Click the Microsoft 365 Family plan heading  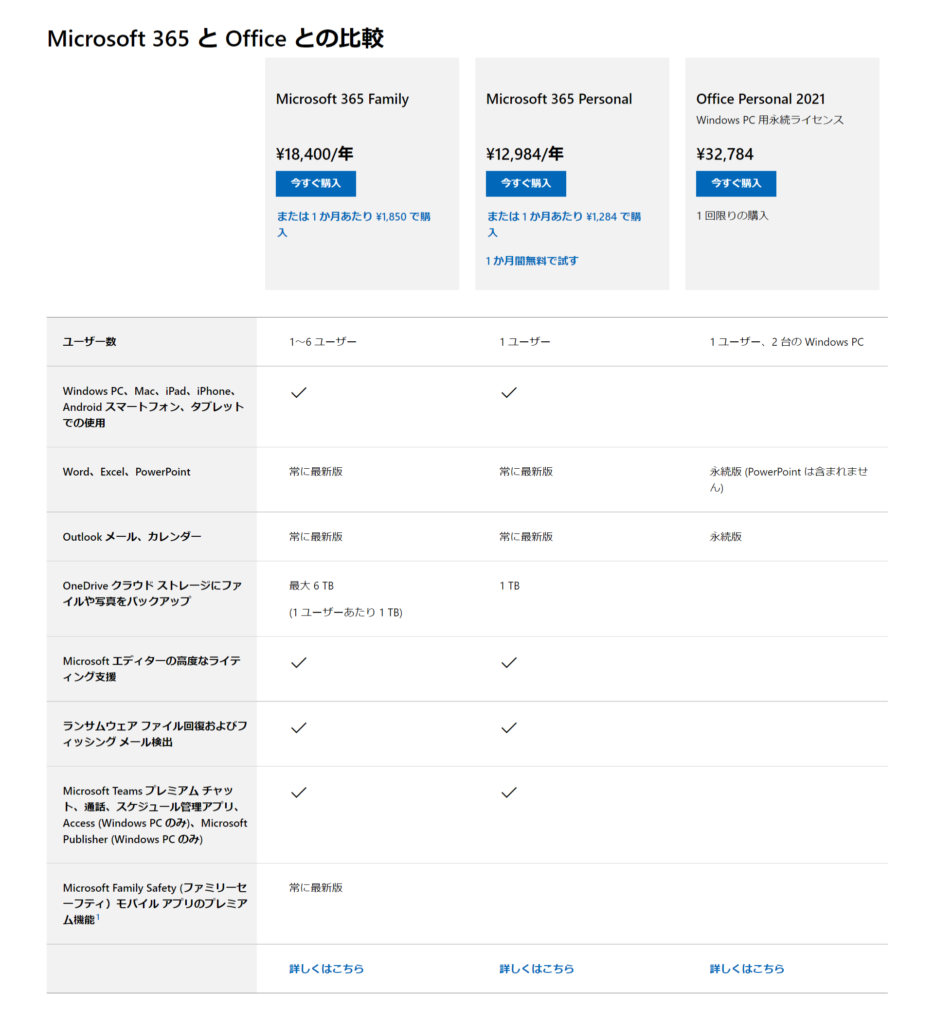pyautogui.click(x=342, y=99)
